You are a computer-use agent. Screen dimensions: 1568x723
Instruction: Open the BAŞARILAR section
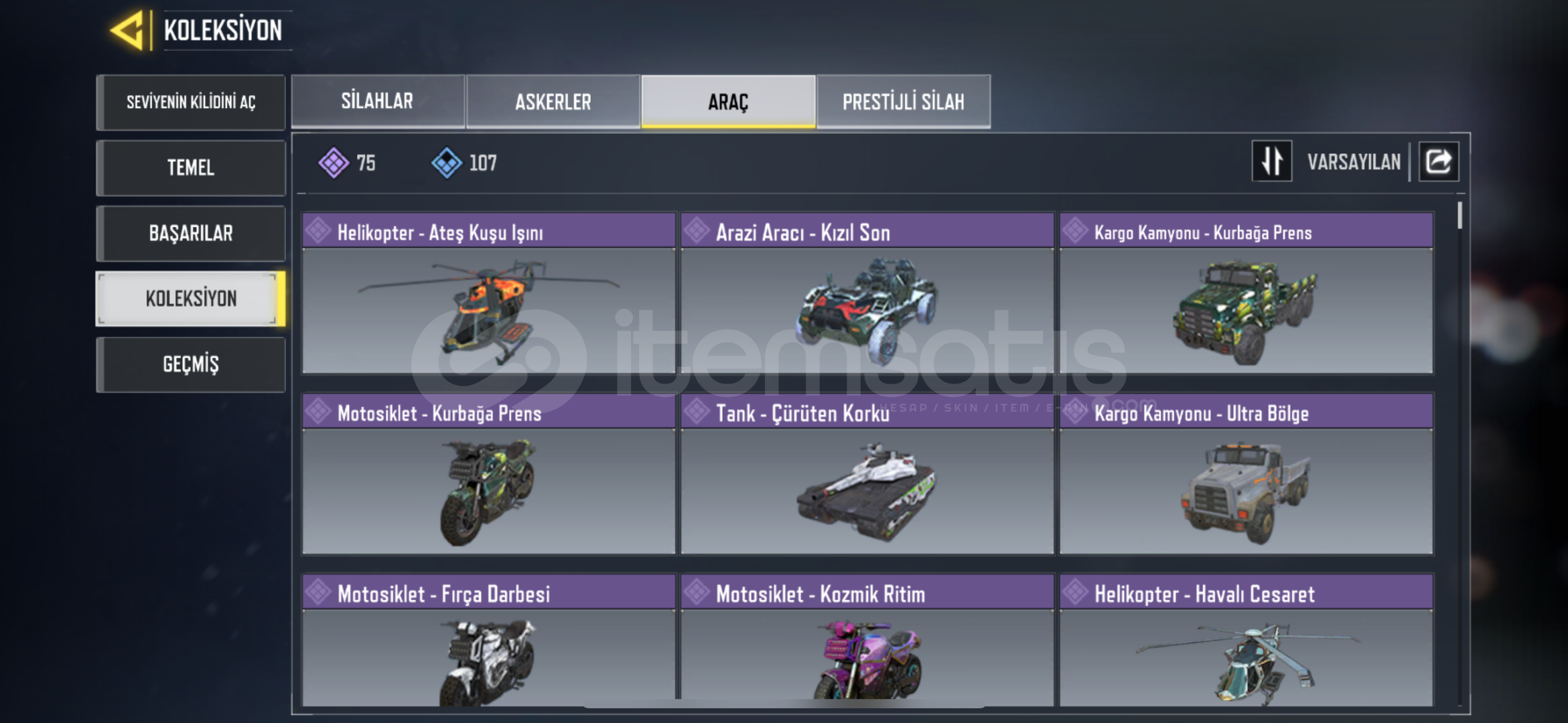point(191,233)
